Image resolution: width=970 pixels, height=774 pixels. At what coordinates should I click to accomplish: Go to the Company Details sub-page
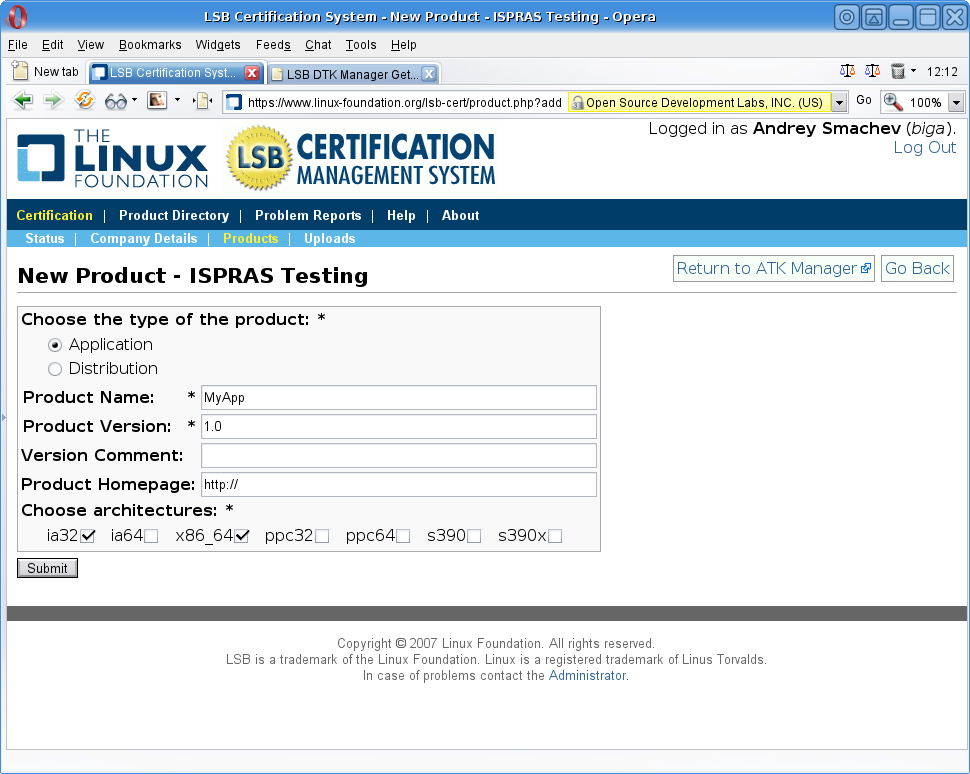pos(144,238)
